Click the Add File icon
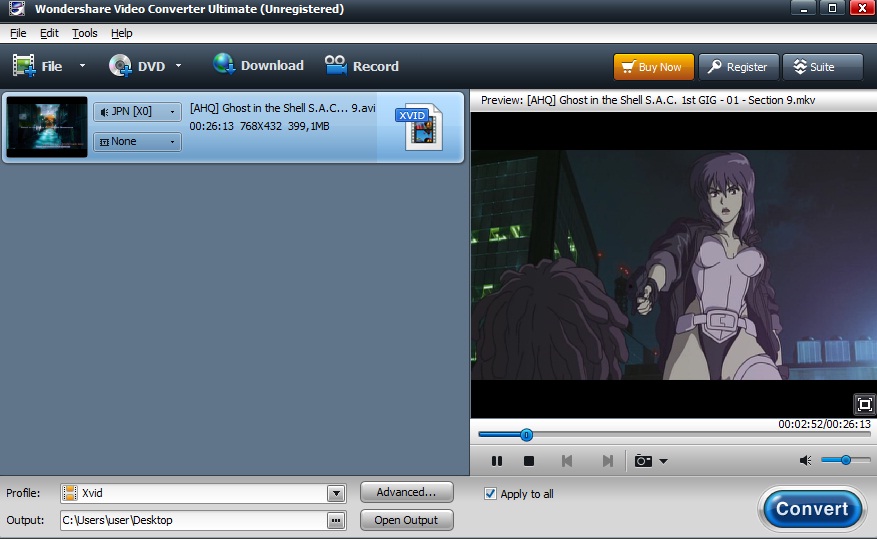This screenshot has width=877, height=539. [x=25, y=65]
